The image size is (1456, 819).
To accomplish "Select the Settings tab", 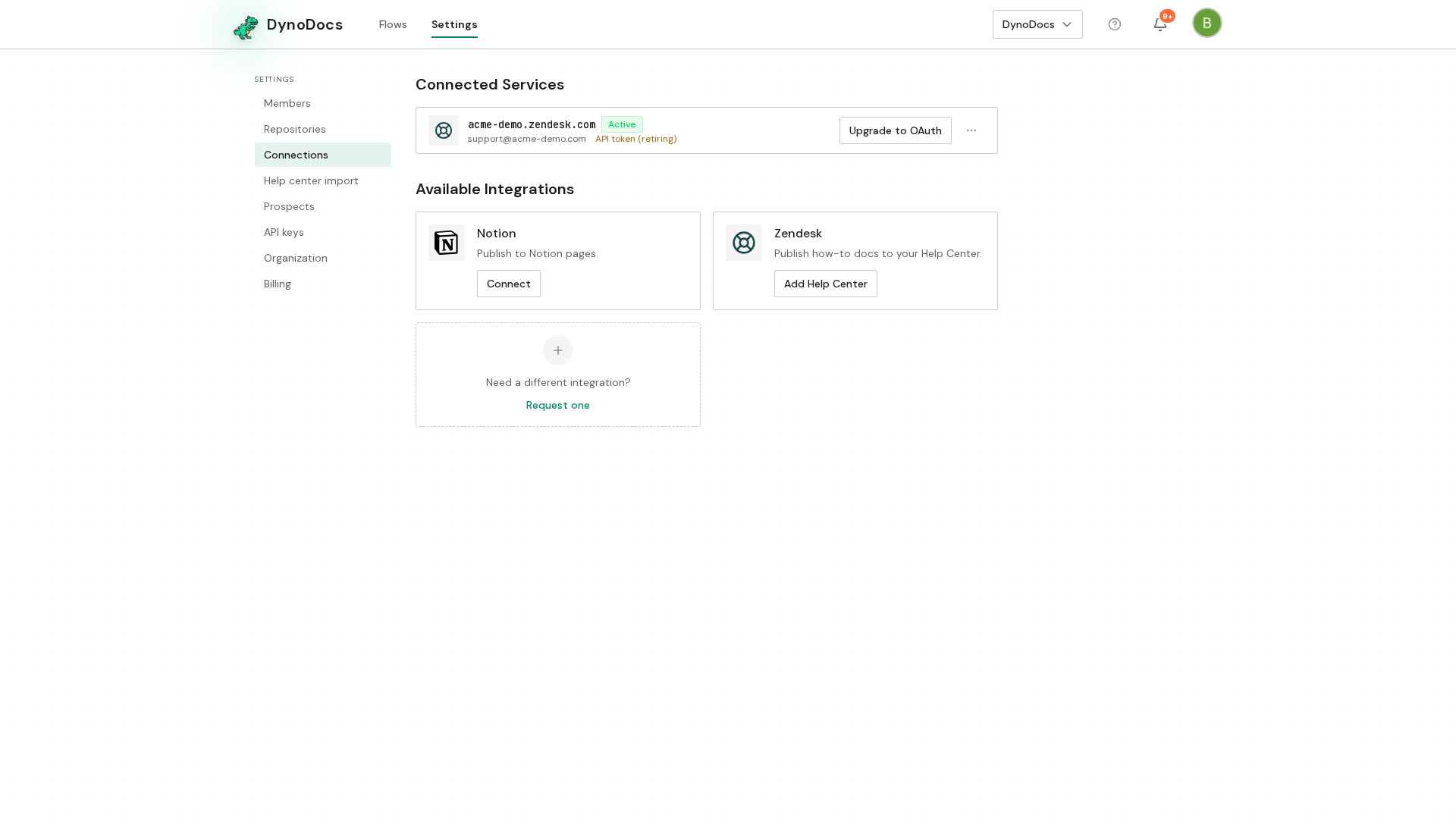I will [454, 24].
